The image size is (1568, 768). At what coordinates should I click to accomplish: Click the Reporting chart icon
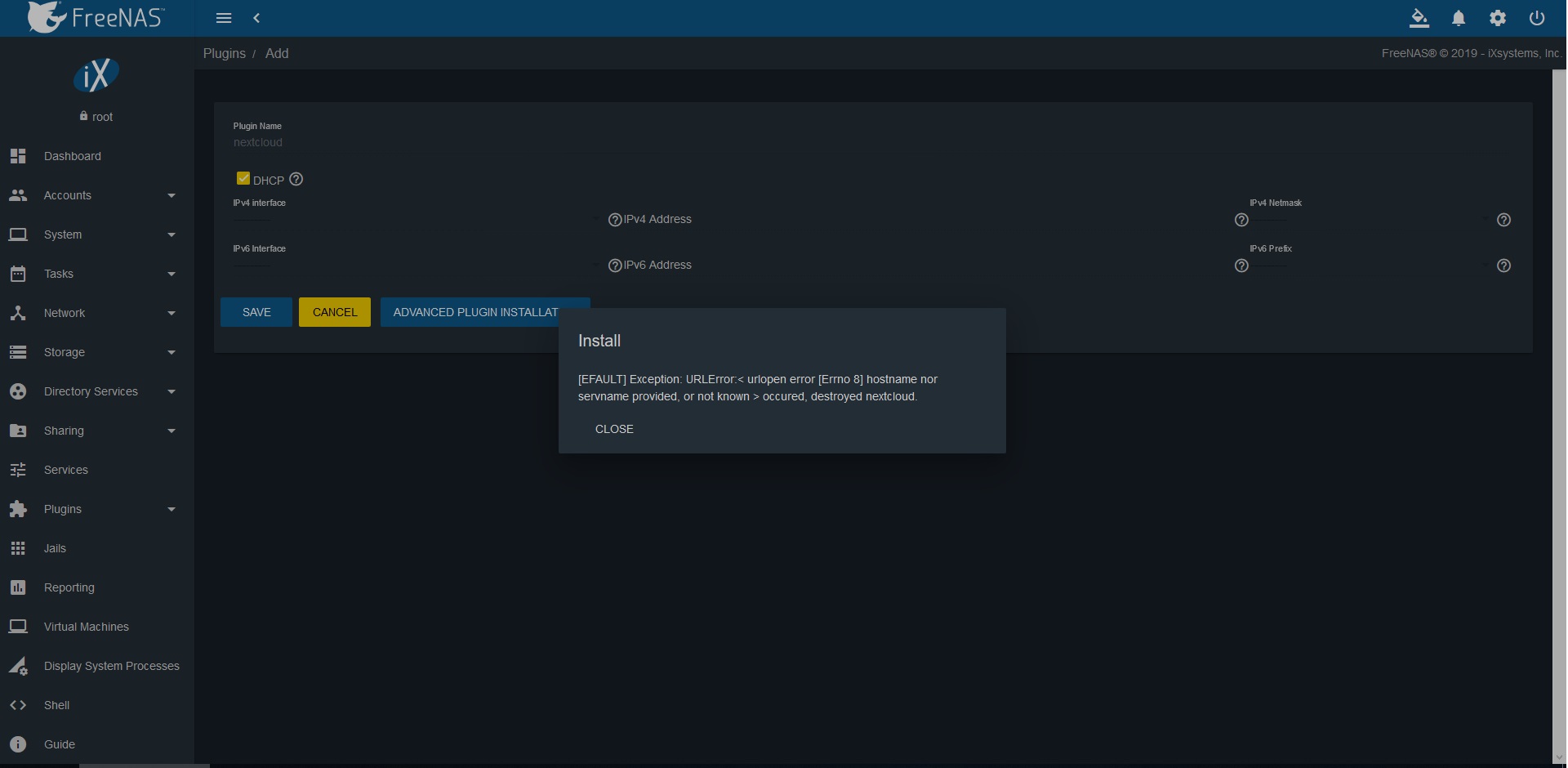[x=18, y=587]
